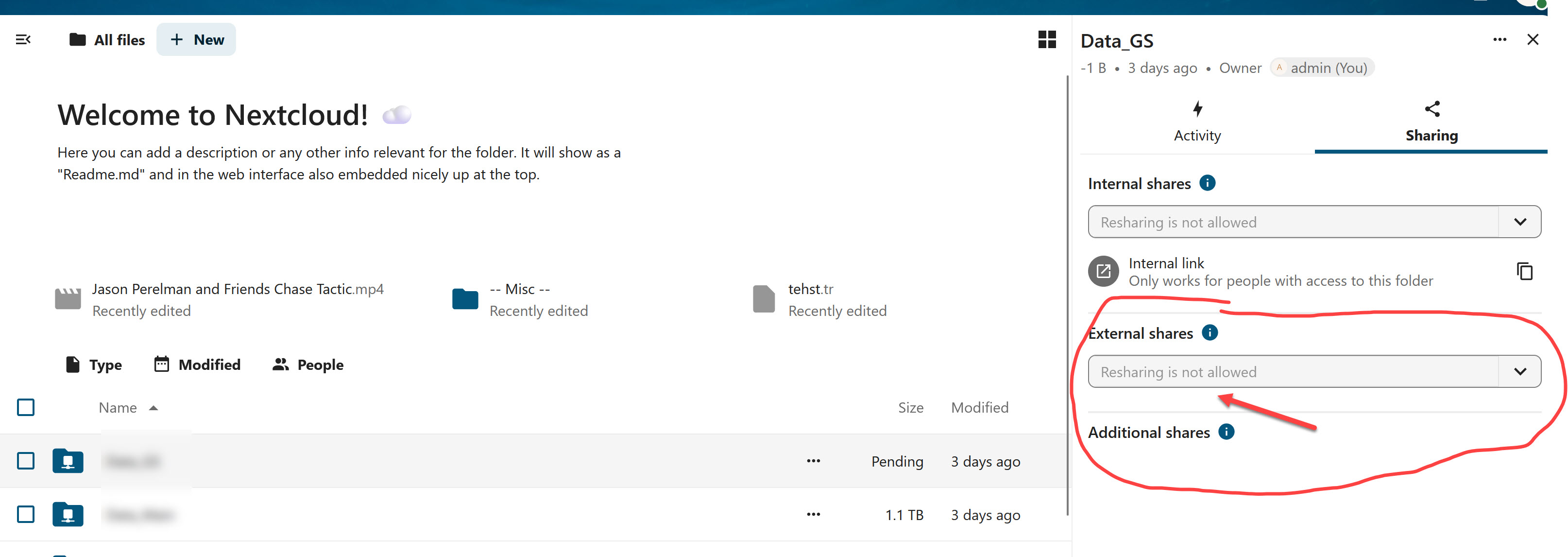
Task: Show info about Additional shares
Action: (1226, 432)
